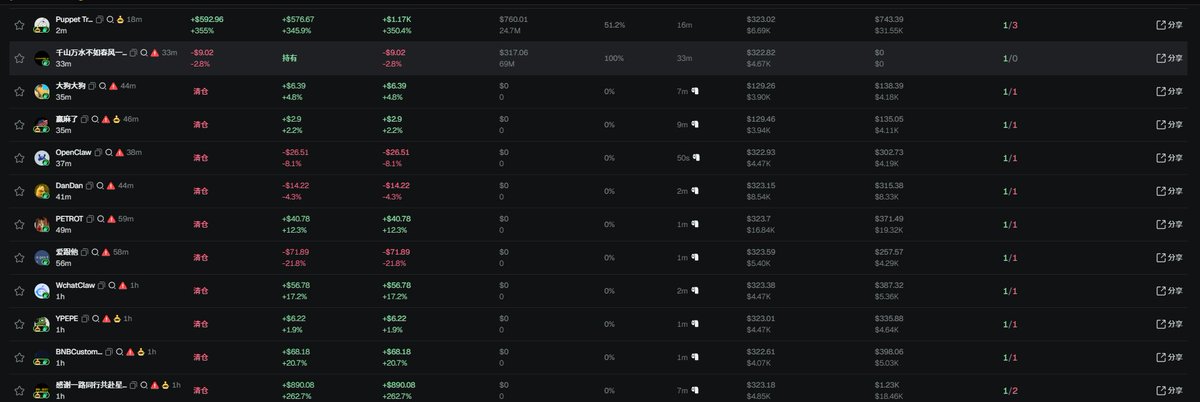Viewport: 1200px width, 402px height.
Task: Click the YPEPE frog avatar thumbnail
Action: (x=42, y=324)
